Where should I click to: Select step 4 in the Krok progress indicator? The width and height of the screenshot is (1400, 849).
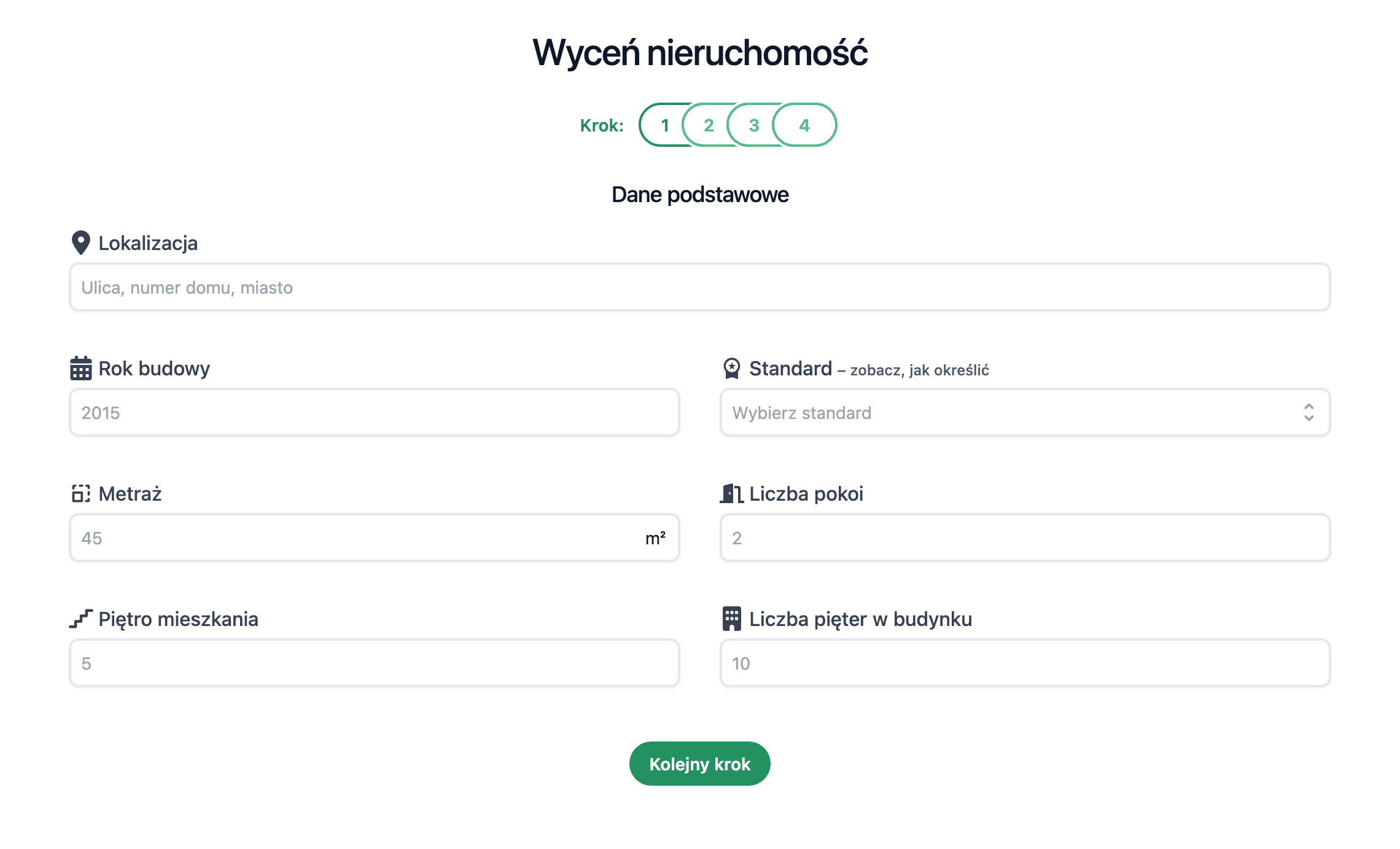coord(804,125)
